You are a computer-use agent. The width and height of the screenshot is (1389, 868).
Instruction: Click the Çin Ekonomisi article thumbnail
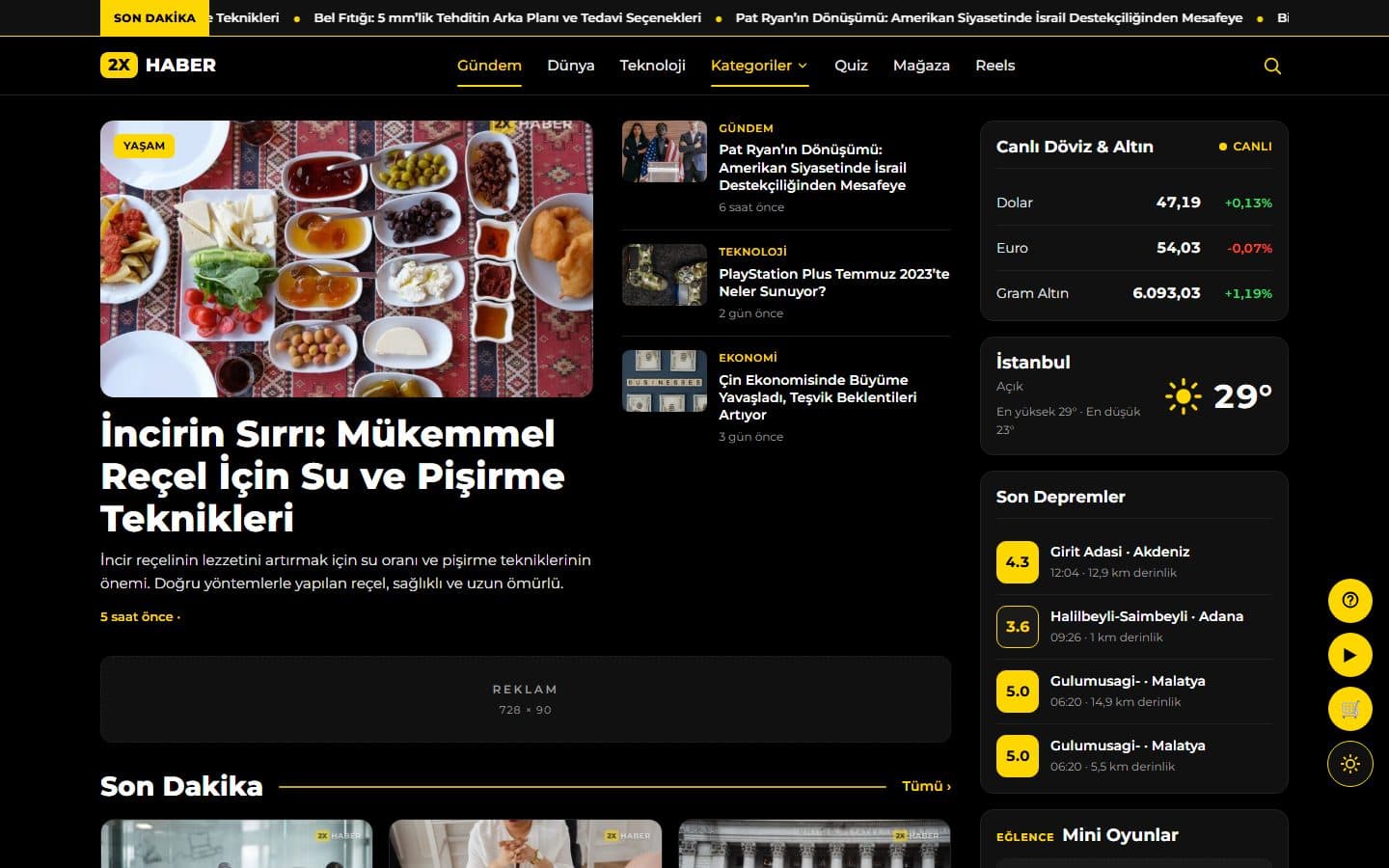point(665,381)
